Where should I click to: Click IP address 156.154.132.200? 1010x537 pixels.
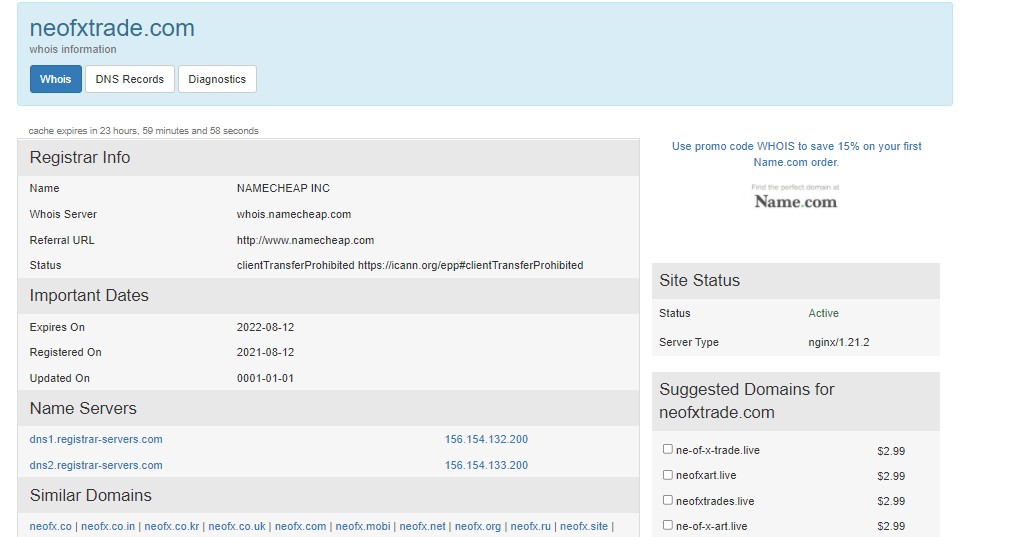click(x=486, y=439)
